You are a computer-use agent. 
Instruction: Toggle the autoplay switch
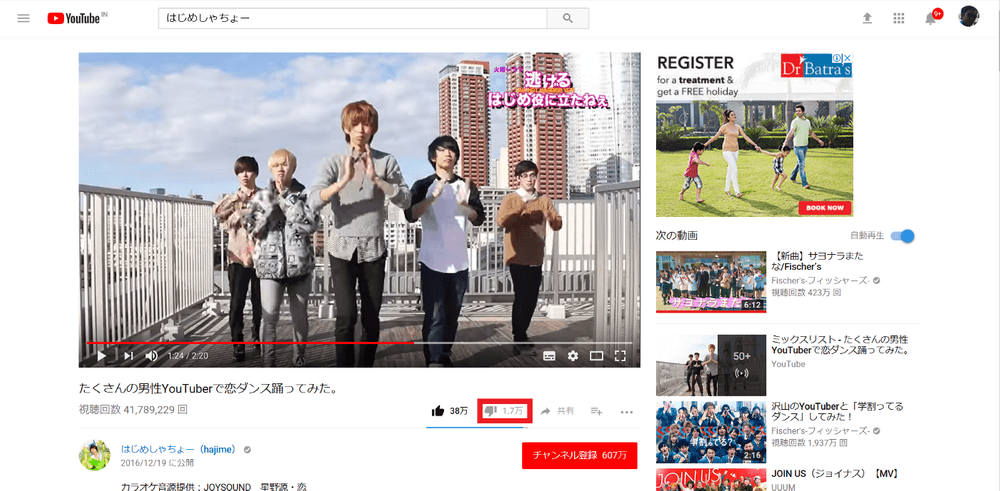click(903, 236)
